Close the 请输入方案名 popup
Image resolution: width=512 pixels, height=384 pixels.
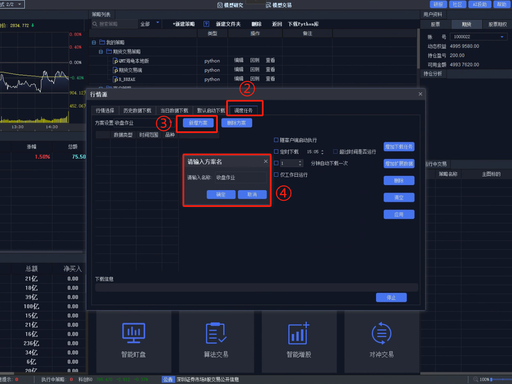coord(266,161)
